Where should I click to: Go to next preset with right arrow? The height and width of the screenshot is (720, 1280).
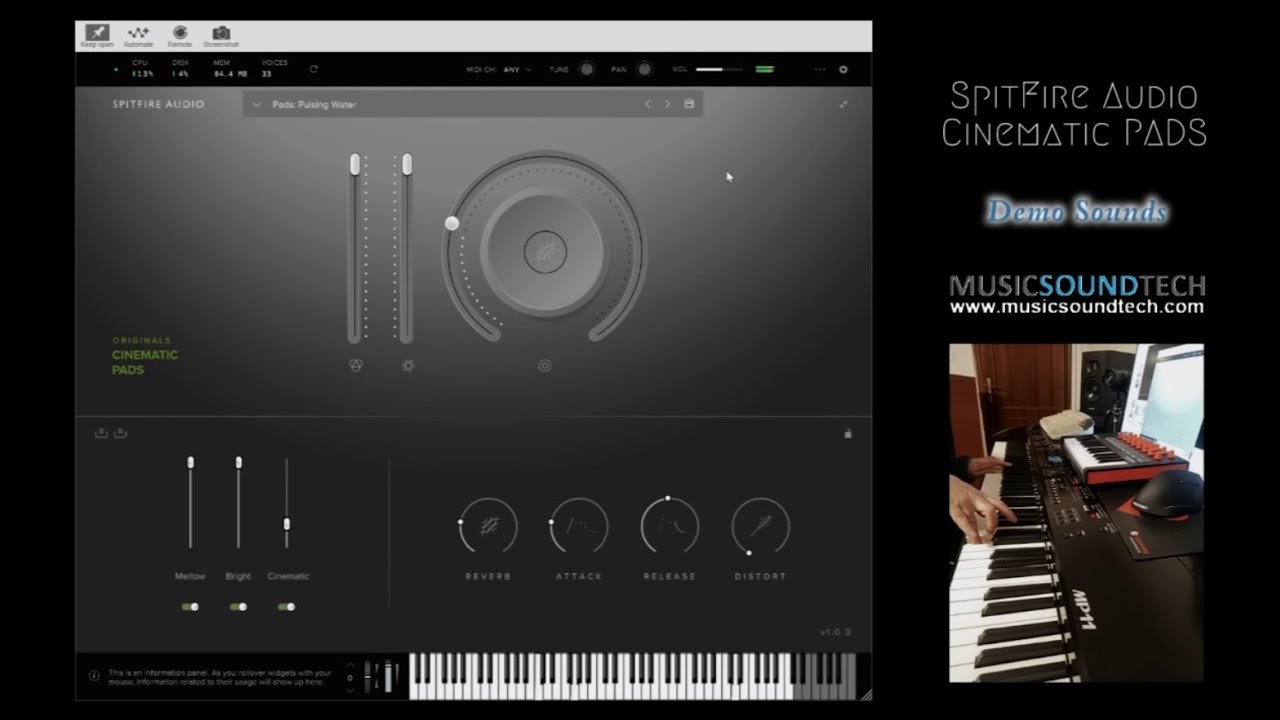tap(667, 104)
